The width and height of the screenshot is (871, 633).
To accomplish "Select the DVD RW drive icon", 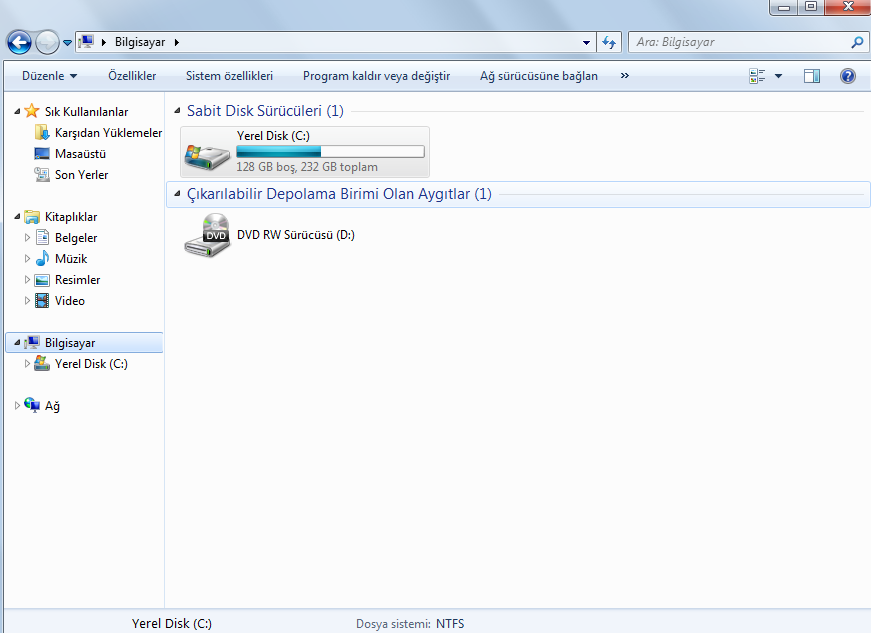I will pyautogui.click(x=207, y=235).
